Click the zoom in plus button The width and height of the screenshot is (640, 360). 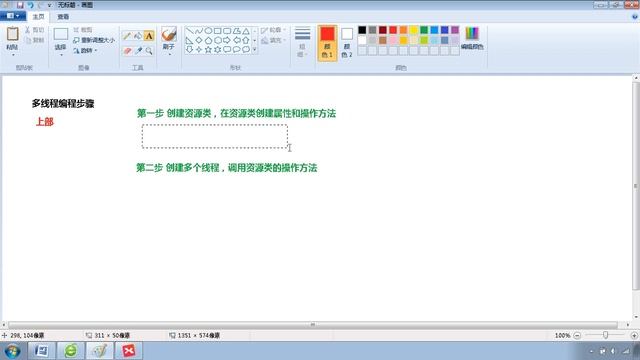[x=634, y=336]
